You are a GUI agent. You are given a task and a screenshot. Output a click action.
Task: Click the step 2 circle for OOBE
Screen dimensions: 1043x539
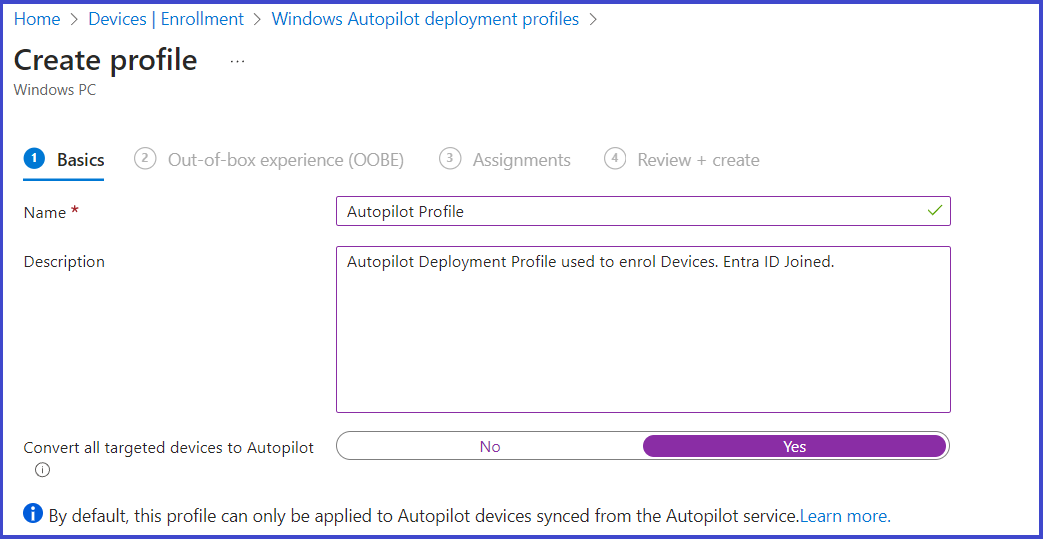144,159
